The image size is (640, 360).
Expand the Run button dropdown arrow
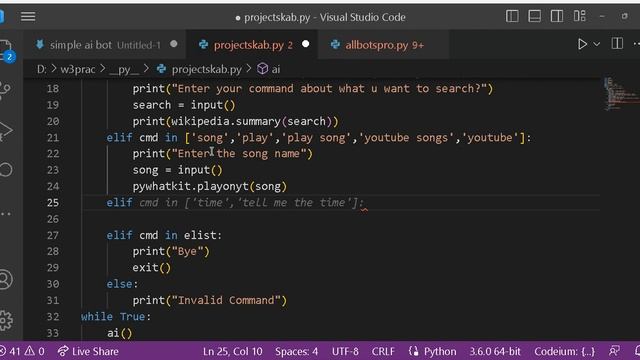pyautogui.click(x=597, y=44)
